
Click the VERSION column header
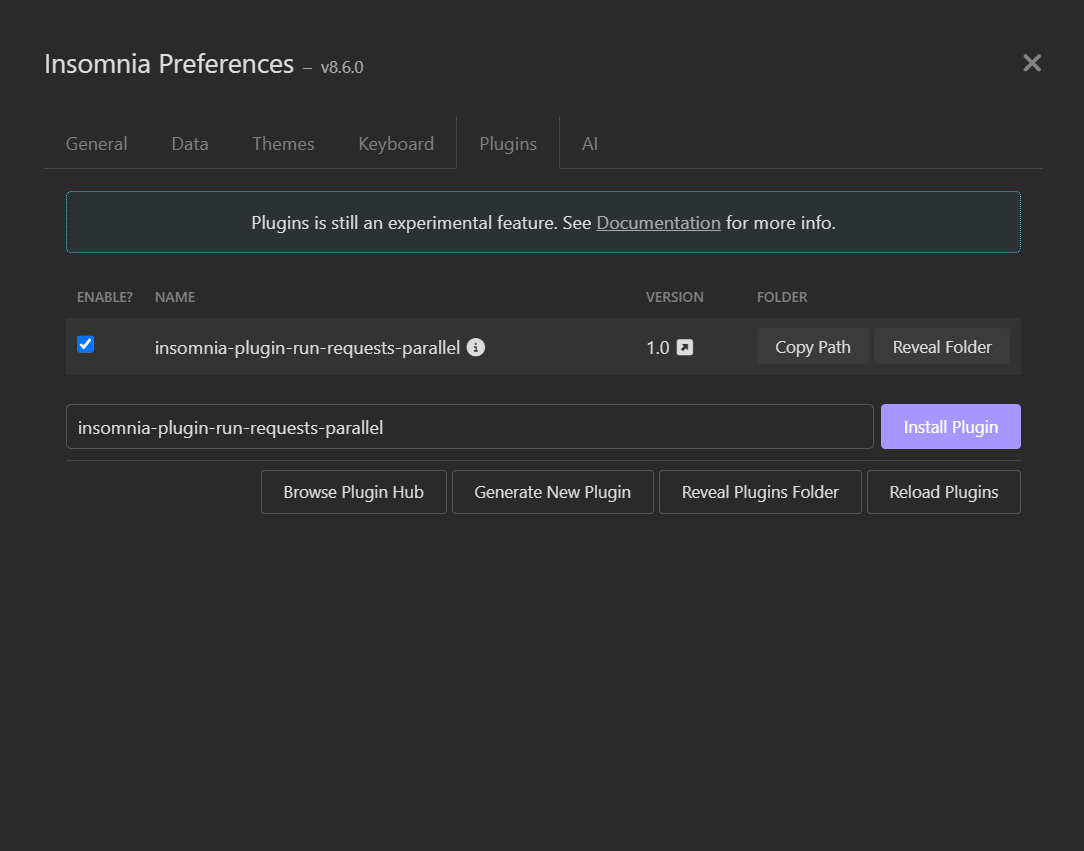point(675,297)
